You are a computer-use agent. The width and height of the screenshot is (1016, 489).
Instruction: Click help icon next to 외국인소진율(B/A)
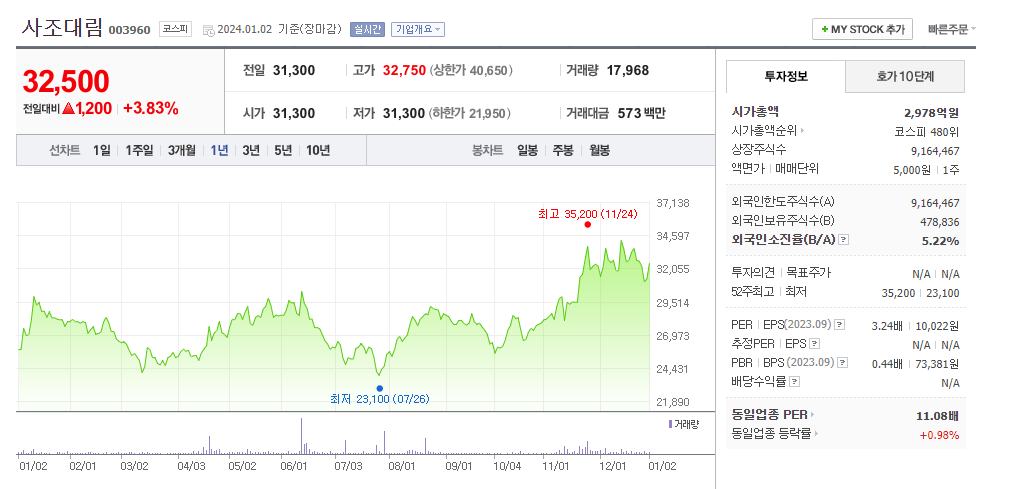[843, 240]
